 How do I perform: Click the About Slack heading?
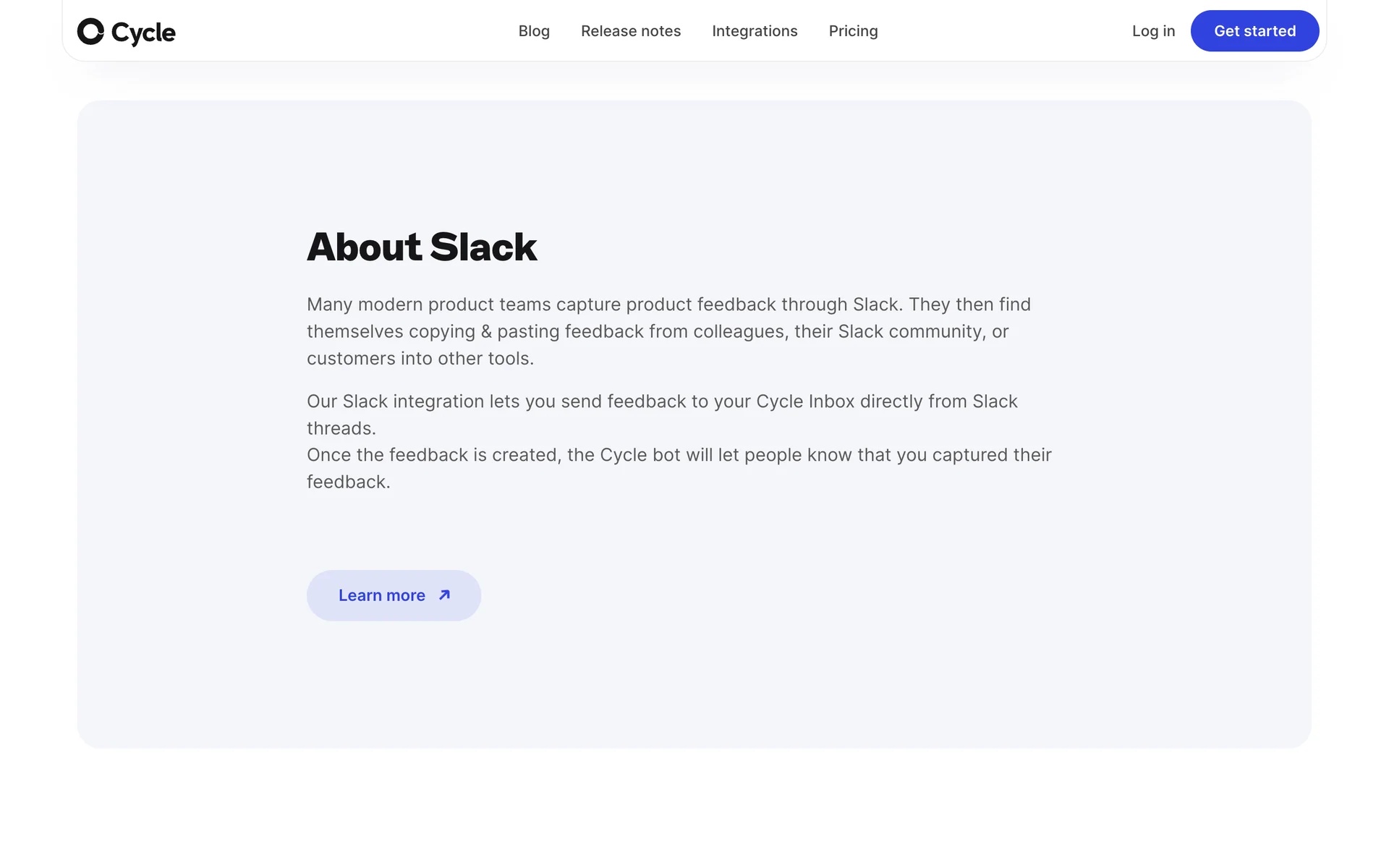pyautogui.click(x=421, y=247)
